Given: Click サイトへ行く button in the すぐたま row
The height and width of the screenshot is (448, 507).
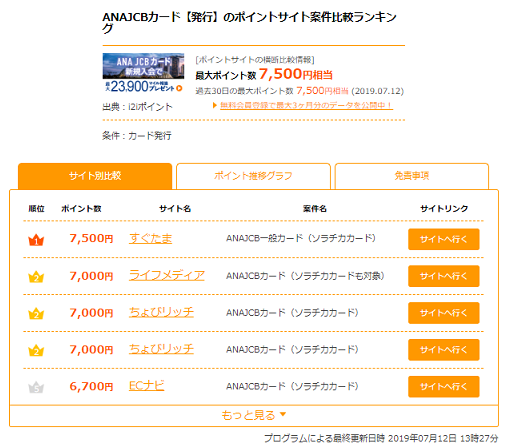Looking at the screenshot, I should (444, 239).
